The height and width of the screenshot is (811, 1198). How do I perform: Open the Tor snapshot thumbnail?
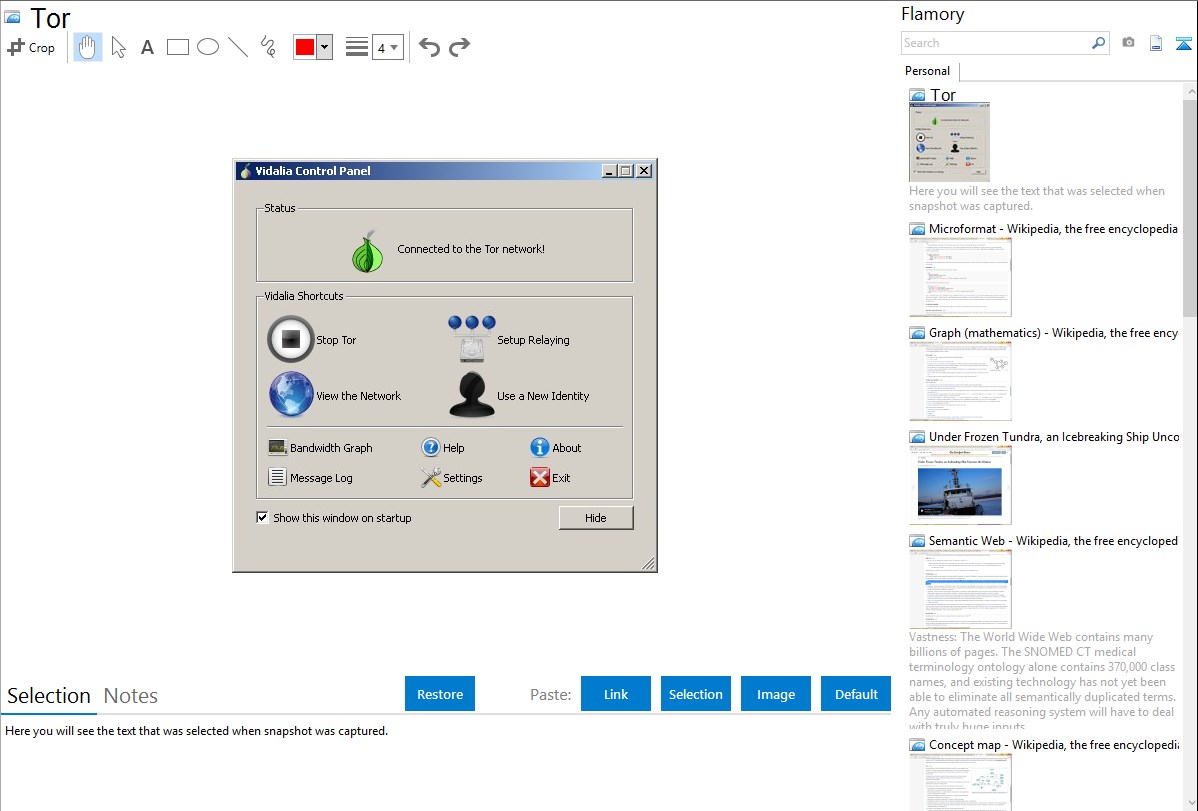click(x=950, y=142)
